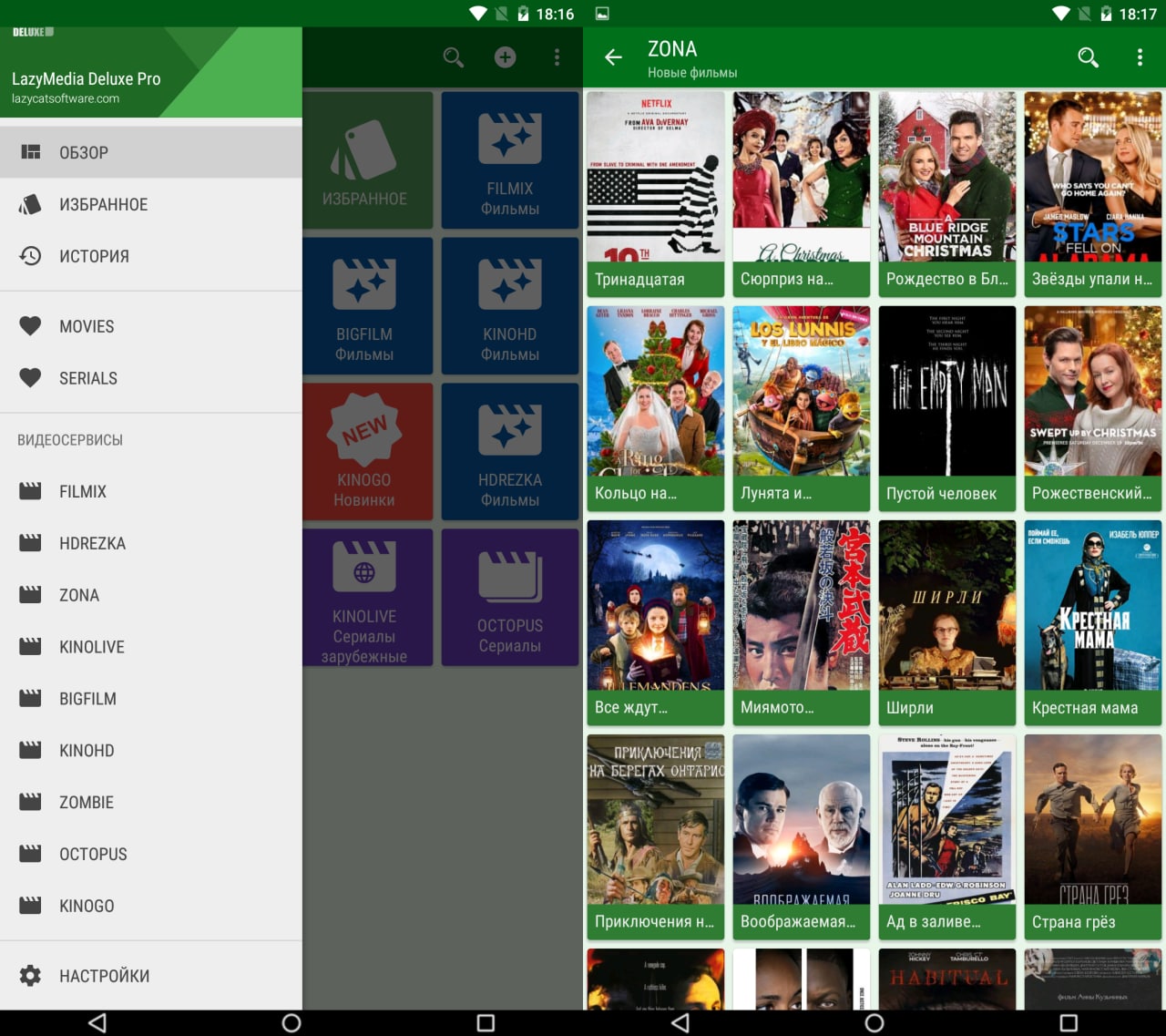Screen dimensions: 1166x1036
Task: Open the Лунята и… movie card
Action: [802, 408]
